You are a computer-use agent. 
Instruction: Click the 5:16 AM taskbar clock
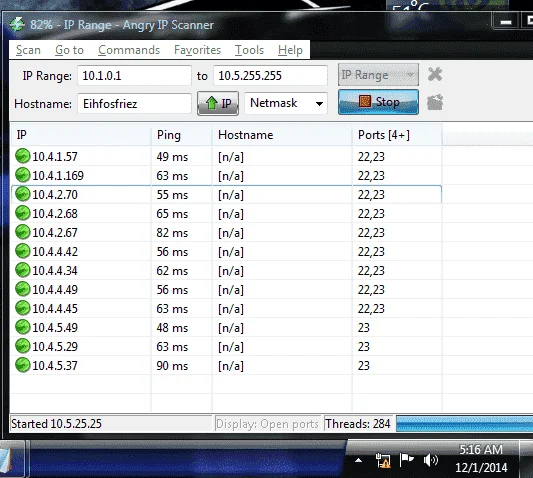(481, 449)
